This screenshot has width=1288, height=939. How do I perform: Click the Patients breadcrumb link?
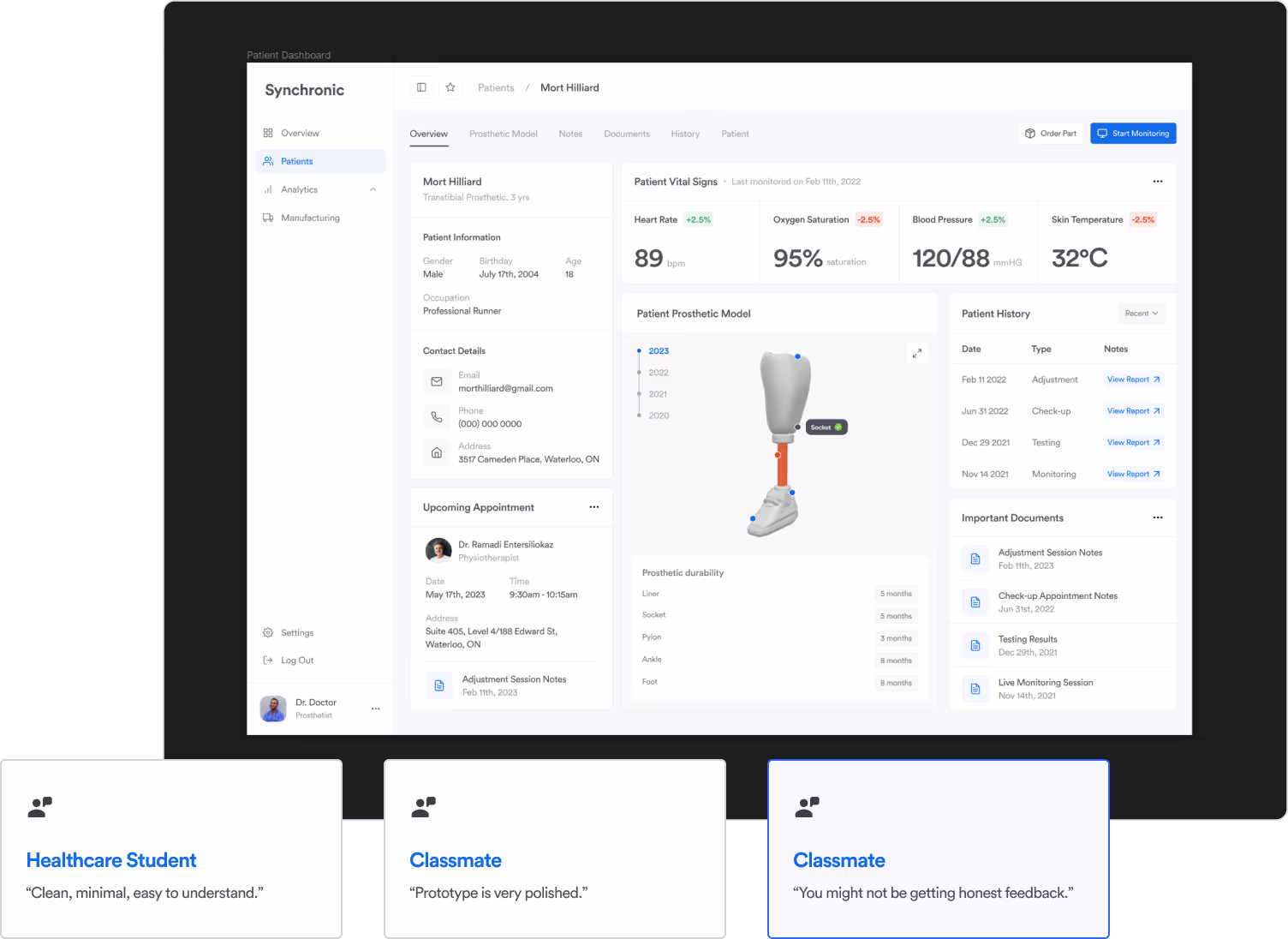pyautogui.click(x=496, y=87)
